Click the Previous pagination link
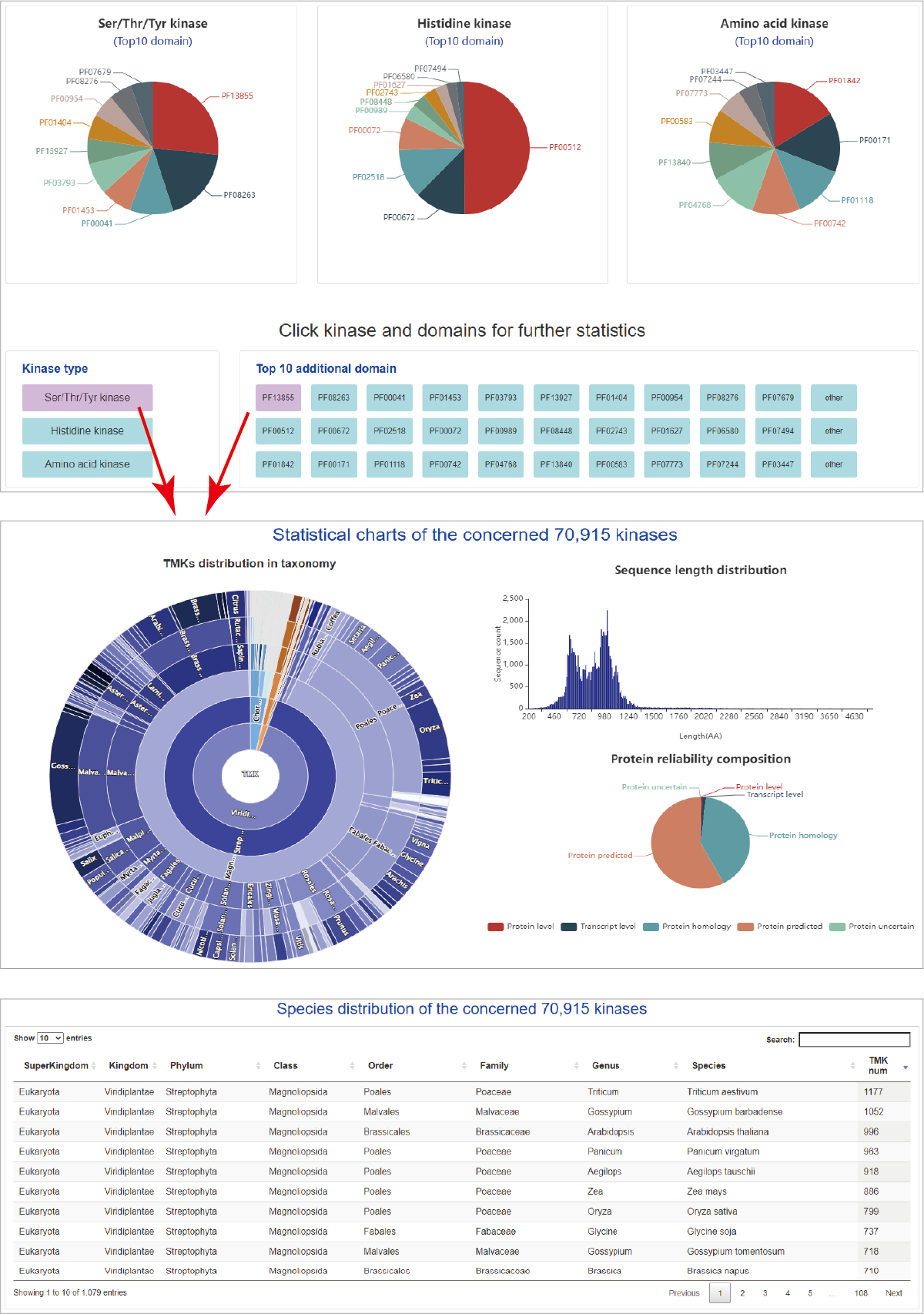This screenshot has height=1314, width=924. coord(684,1293)
